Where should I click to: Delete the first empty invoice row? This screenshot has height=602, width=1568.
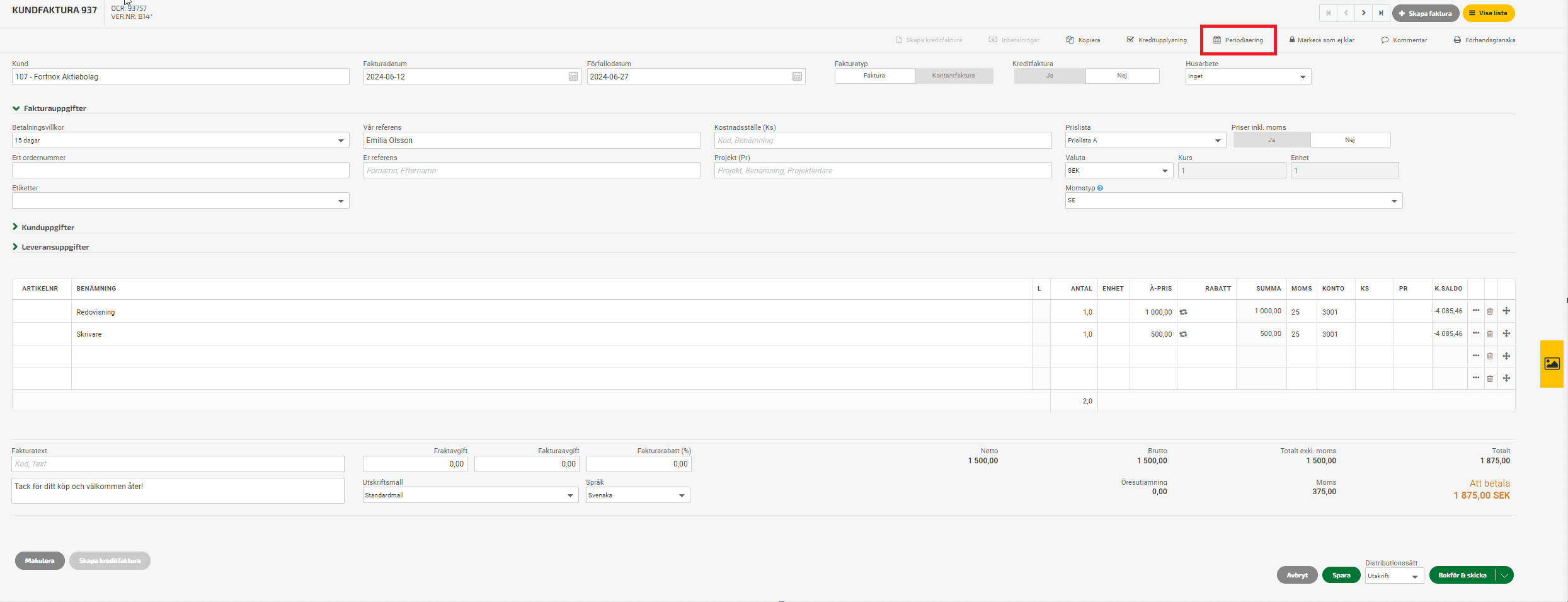1490,356
